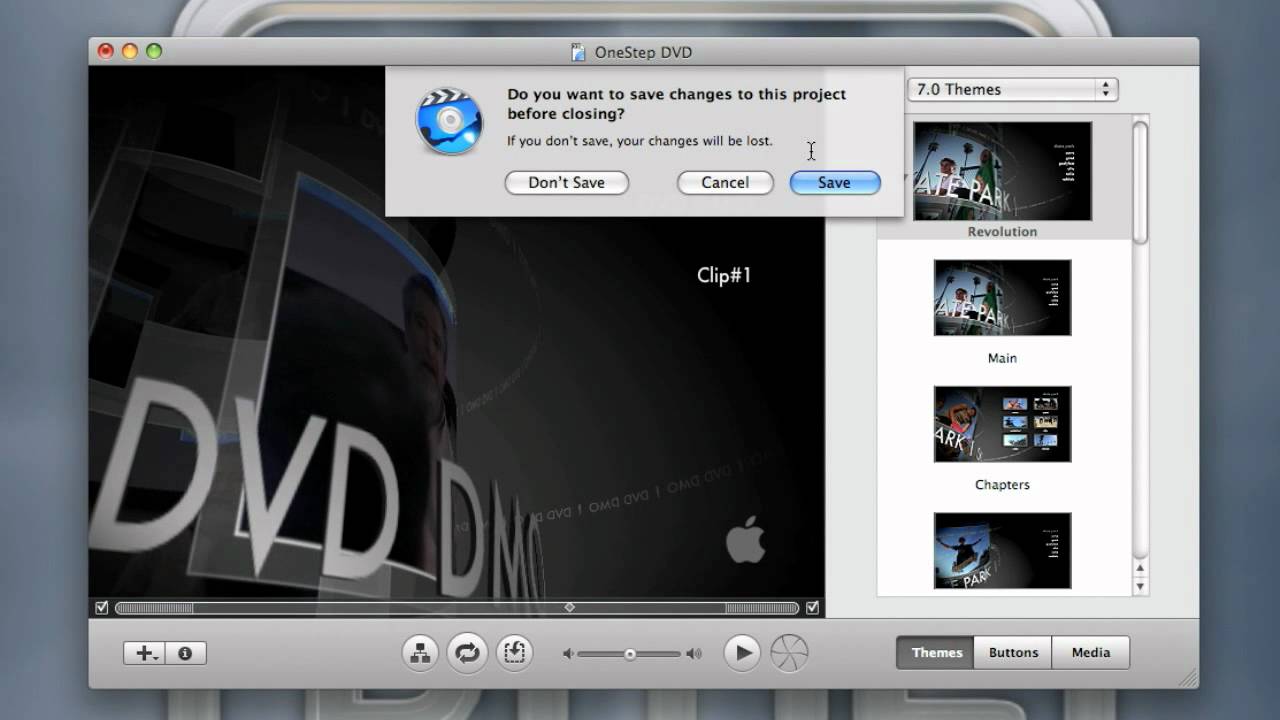1280x720 pixels.
Task: Click the theme list scroll up arrow
Action: 1140,570
